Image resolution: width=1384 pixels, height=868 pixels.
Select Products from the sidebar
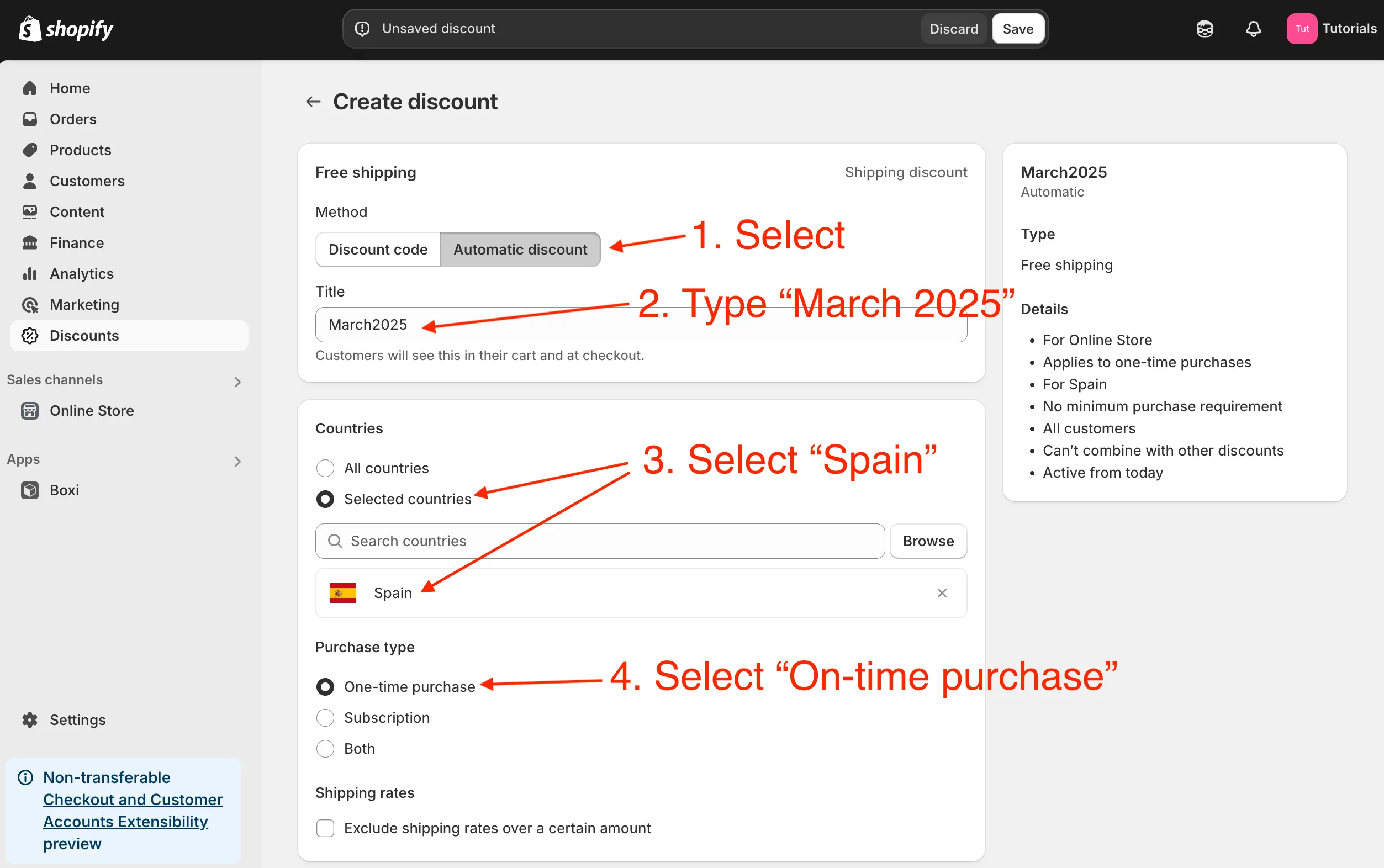pos(80,150)
